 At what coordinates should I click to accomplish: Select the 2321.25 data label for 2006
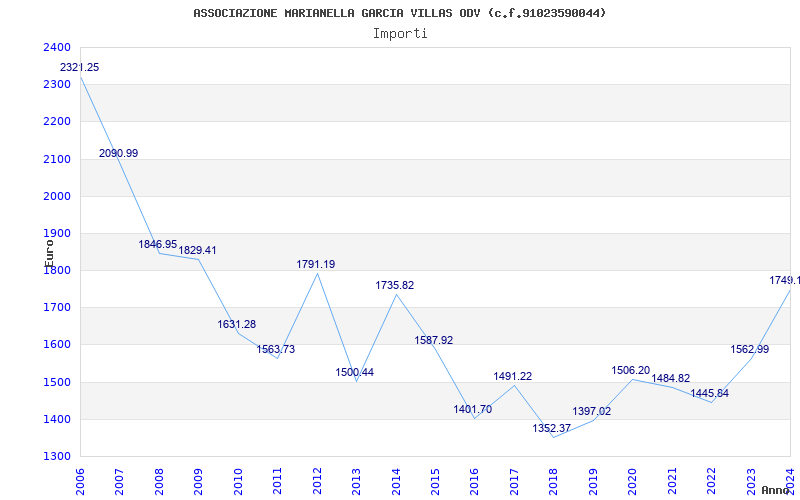[80, 67]
